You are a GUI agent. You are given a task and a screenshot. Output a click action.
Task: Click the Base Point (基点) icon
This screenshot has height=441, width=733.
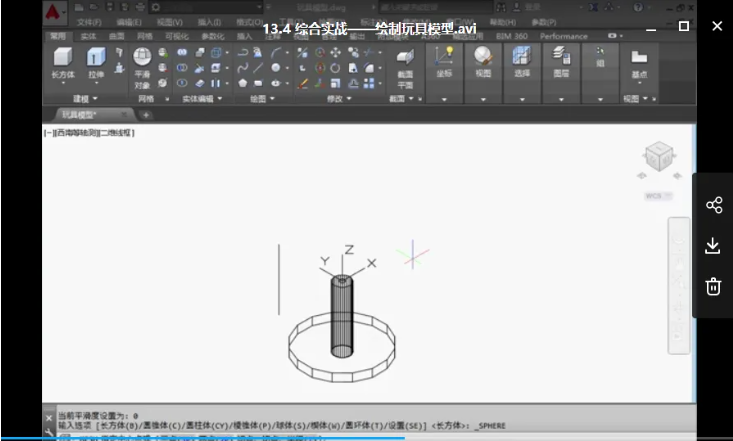coord(639,58)
